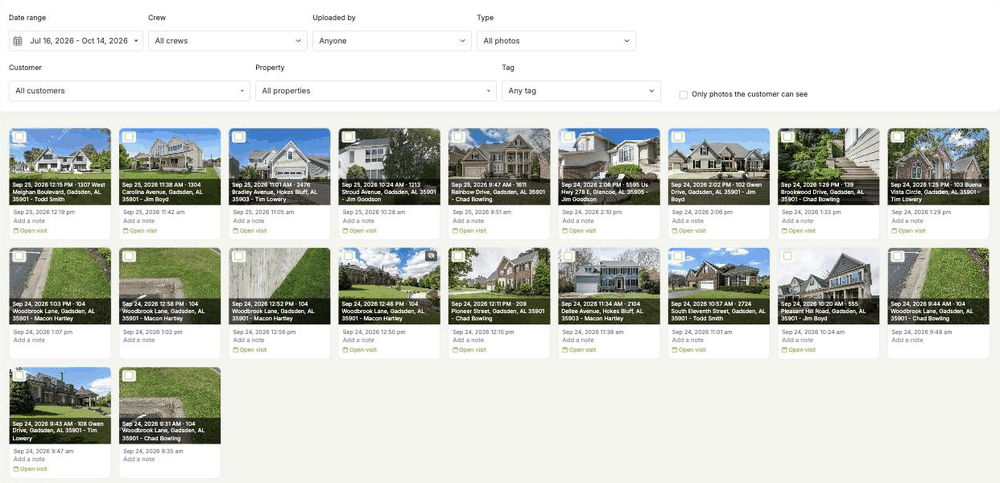Open the Sep 24 9:31 AM Woodbrook Lane photo
Screen dimensions: 1000x483
[x=170, y=405]
